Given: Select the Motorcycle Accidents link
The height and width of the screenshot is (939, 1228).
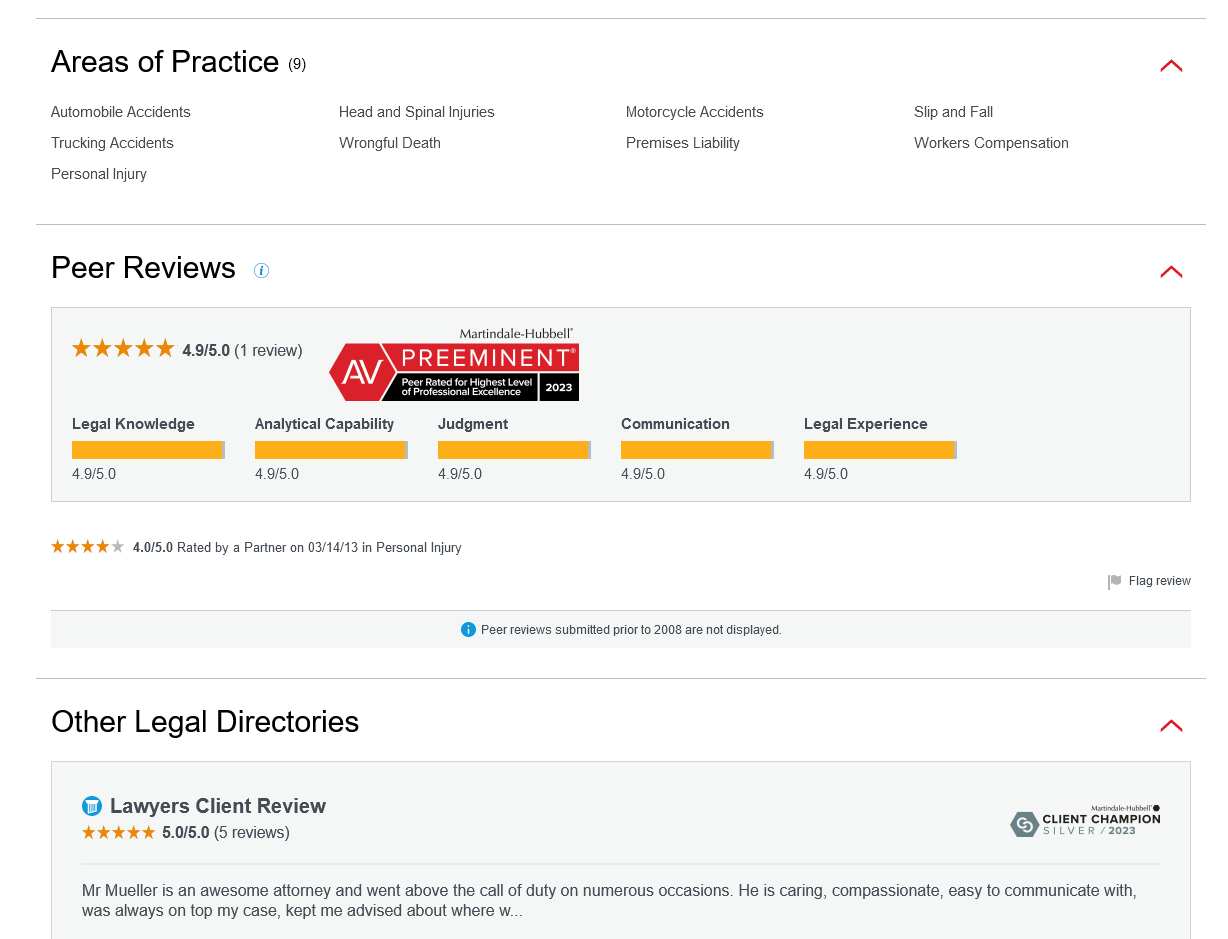Looking at the screenshot, I should (x=694, y=112).
